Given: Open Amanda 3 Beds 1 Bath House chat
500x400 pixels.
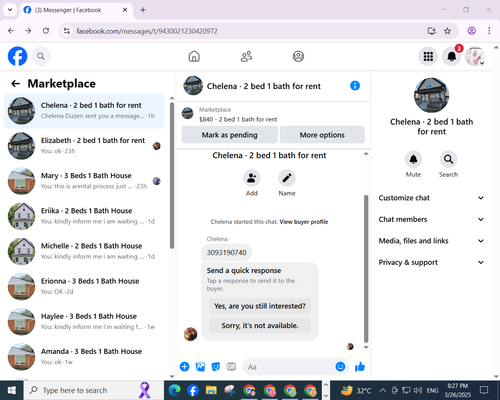Looking at the screenshot, I should [84, 357].
